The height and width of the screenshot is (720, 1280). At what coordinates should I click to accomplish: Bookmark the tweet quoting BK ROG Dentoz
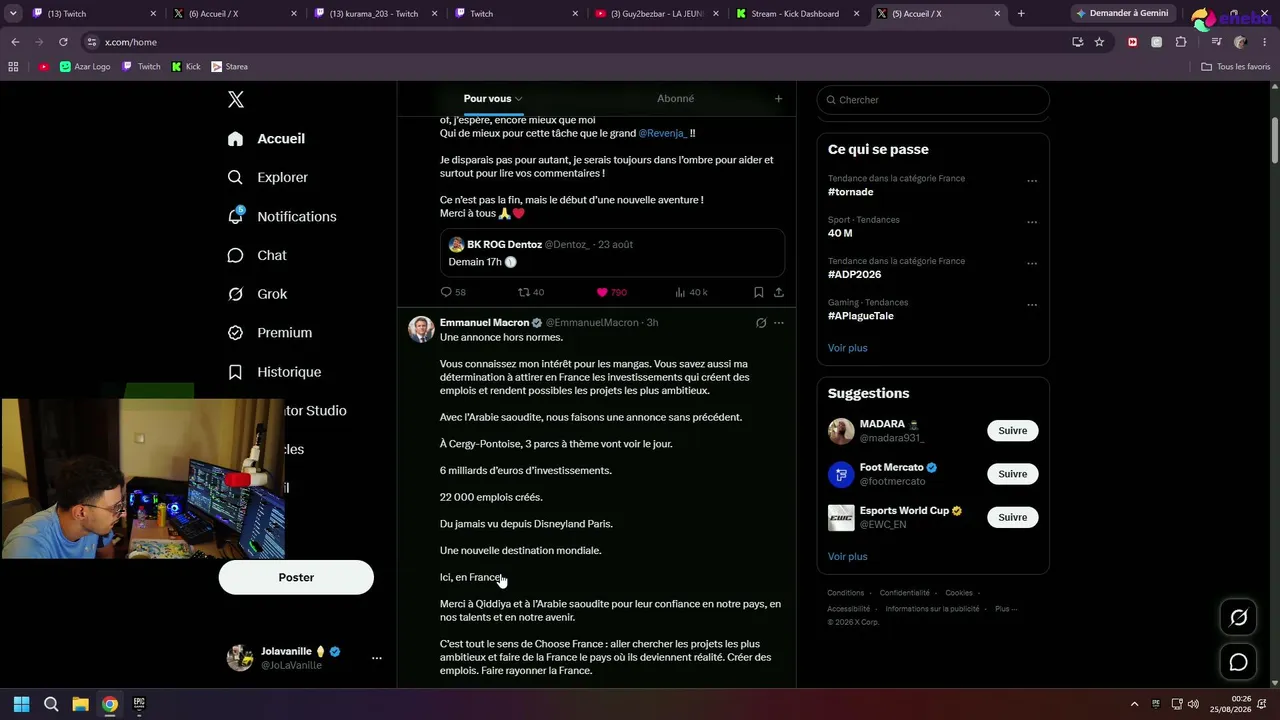tap(759, 292)
